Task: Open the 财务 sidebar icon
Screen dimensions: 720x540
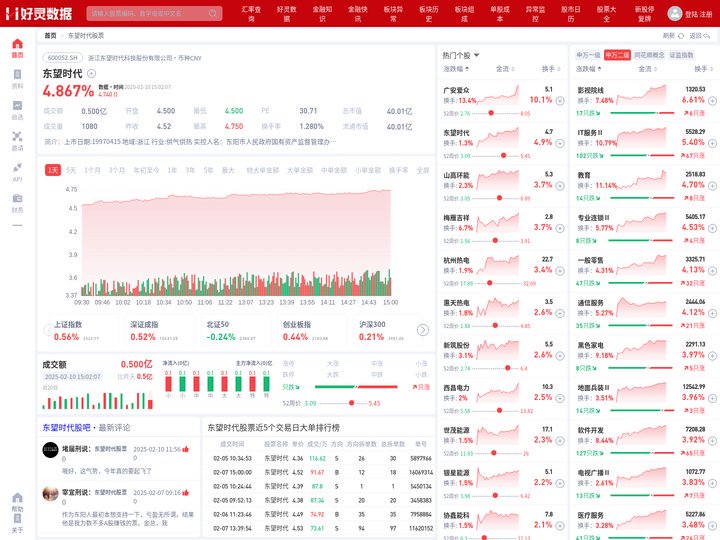Action: coord(17,198)
